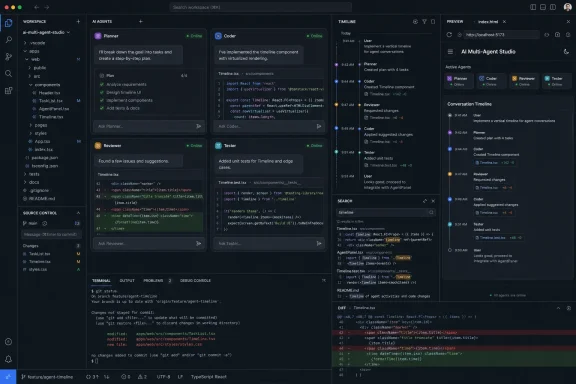Add a new AI agent with plus icon
This screenshot has width=576, height=384.
[x=140, y=22]
